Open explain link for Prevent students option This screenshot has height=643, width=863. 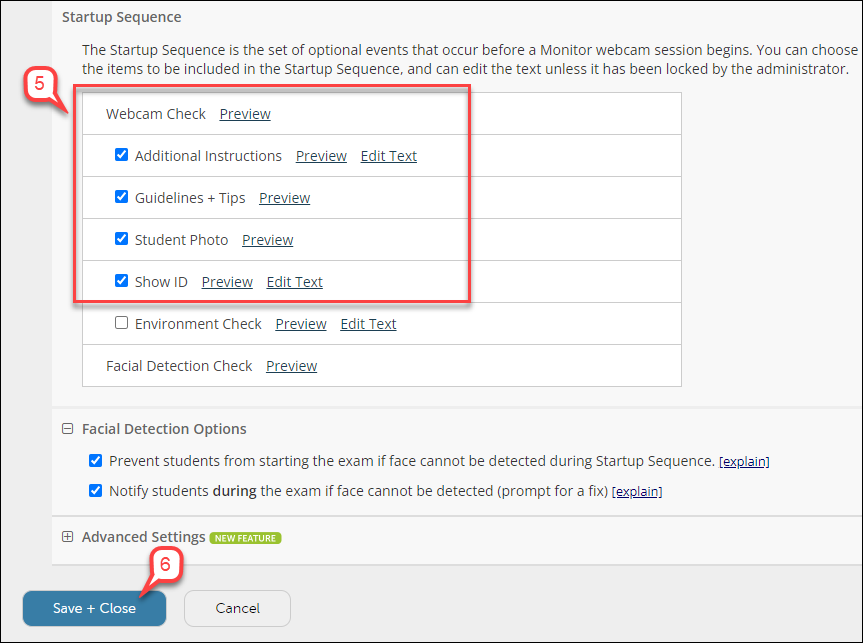[744, 461]
